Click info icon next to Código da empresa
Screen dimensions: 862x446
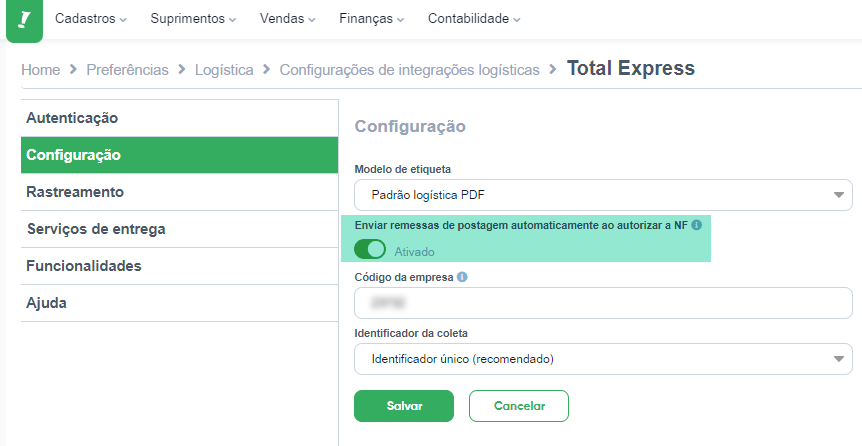tap(462, 277)
